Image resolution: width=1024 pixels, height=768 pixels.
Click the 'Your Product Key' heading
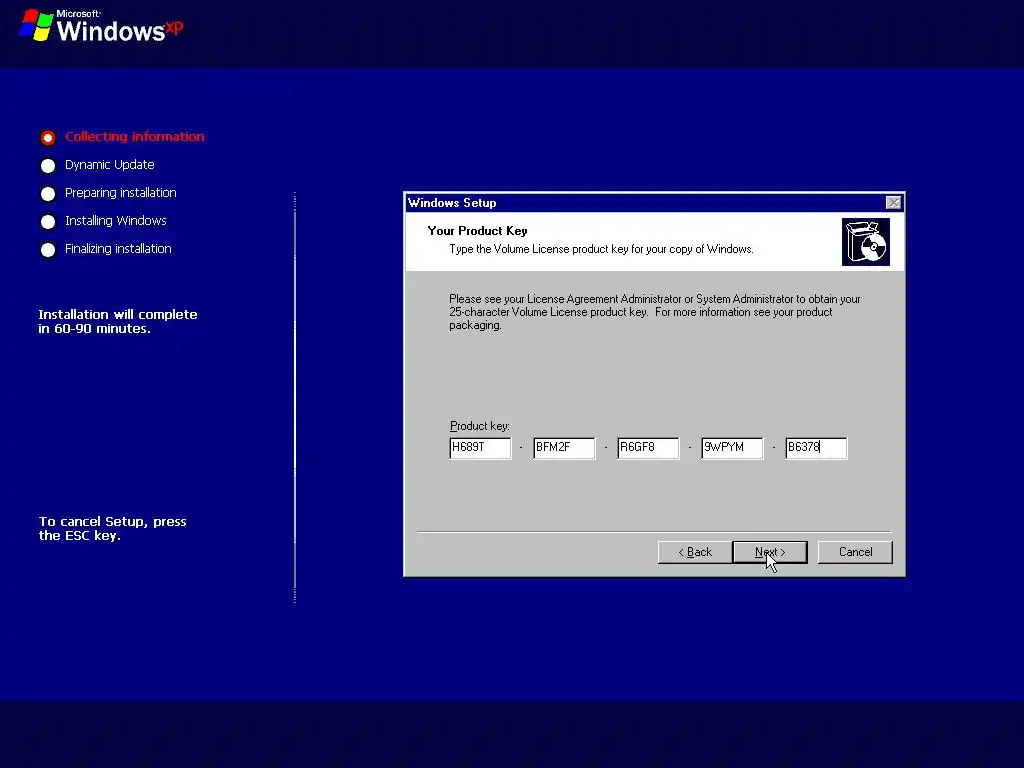click(x=477, y=231)
